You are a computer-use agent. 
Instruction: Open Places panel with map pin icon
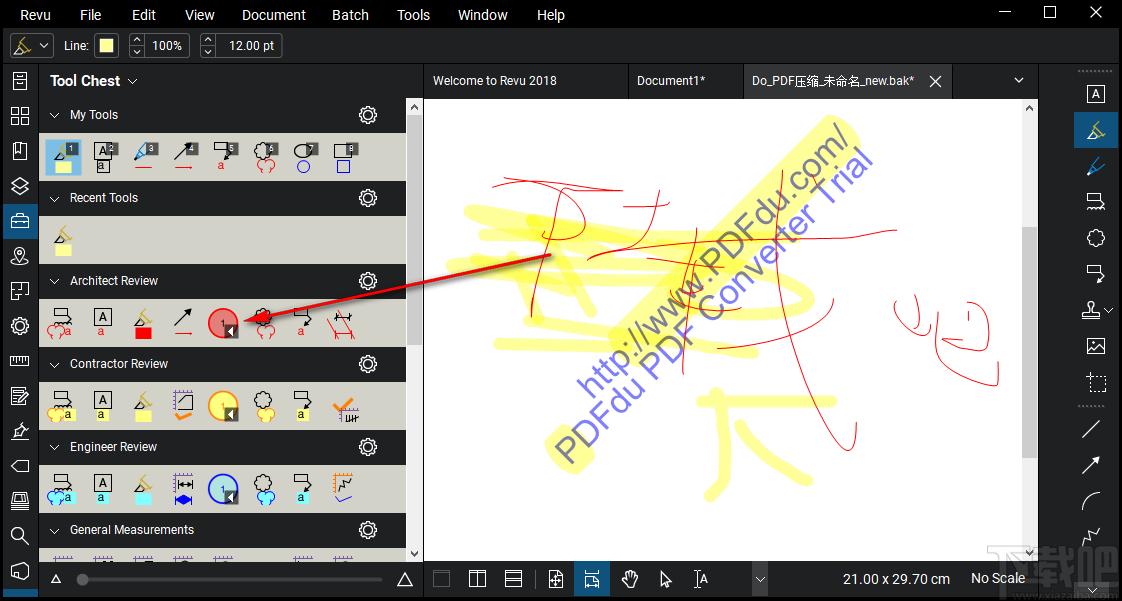pyautogui.click(x=20, y=256)
